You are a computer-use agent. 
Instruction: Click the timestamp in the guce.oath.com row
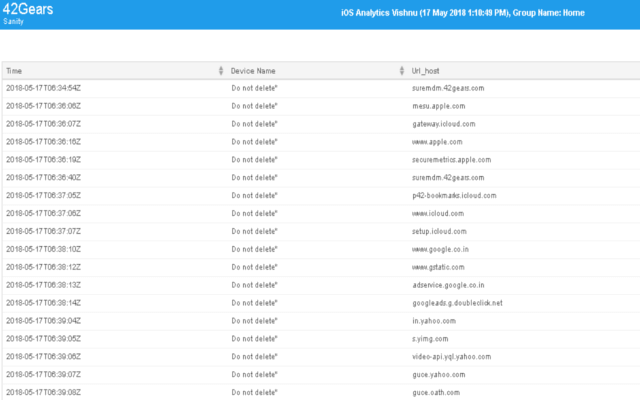pyautogui.click(x=43, y=393)
